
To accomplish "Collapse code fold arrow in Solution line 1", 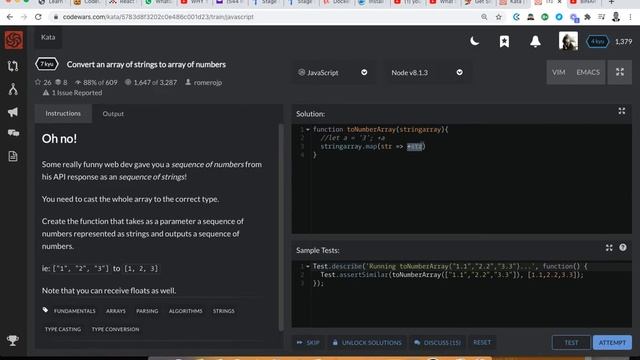I will tap(308, 129).
